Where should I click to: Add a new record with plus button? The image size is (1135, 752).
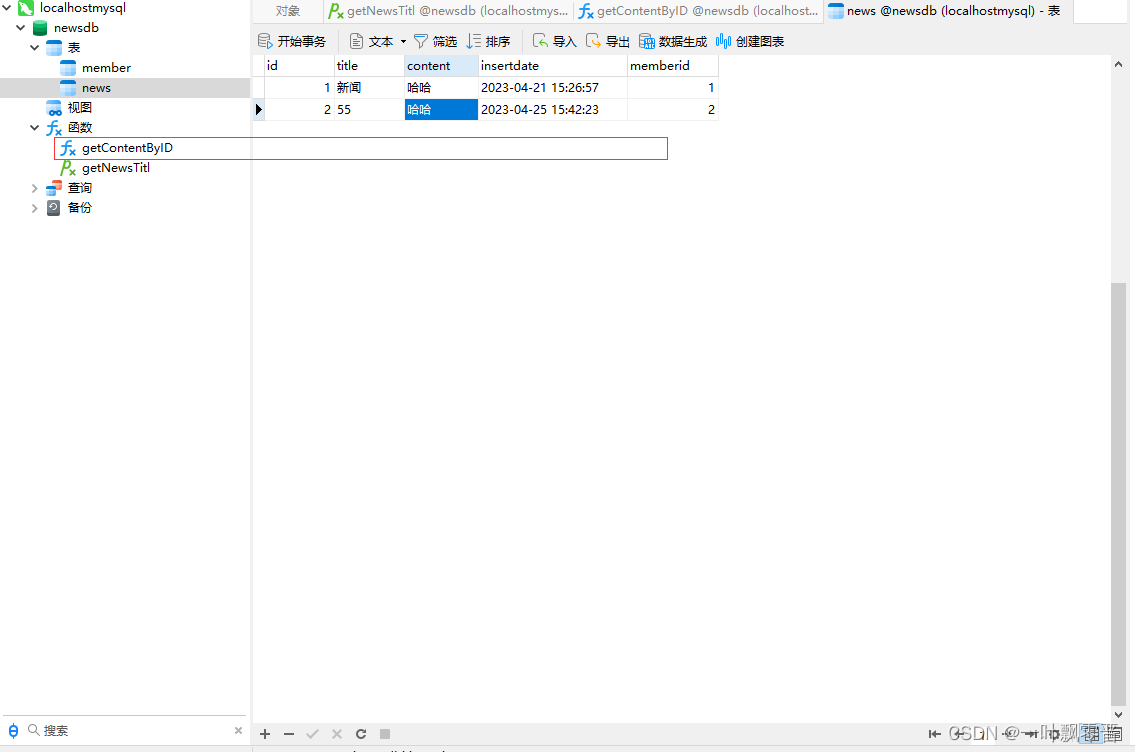pos(265,734)
